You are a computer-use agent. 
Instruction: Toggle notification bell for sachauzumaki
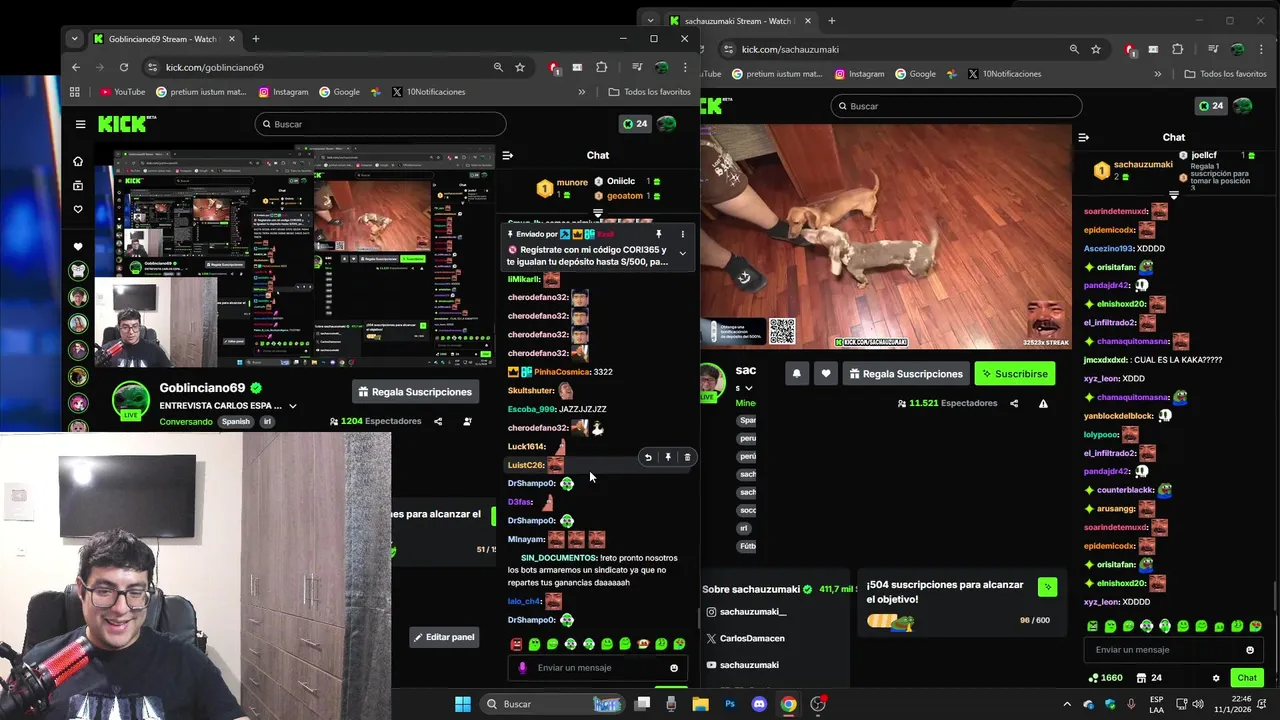797,373
